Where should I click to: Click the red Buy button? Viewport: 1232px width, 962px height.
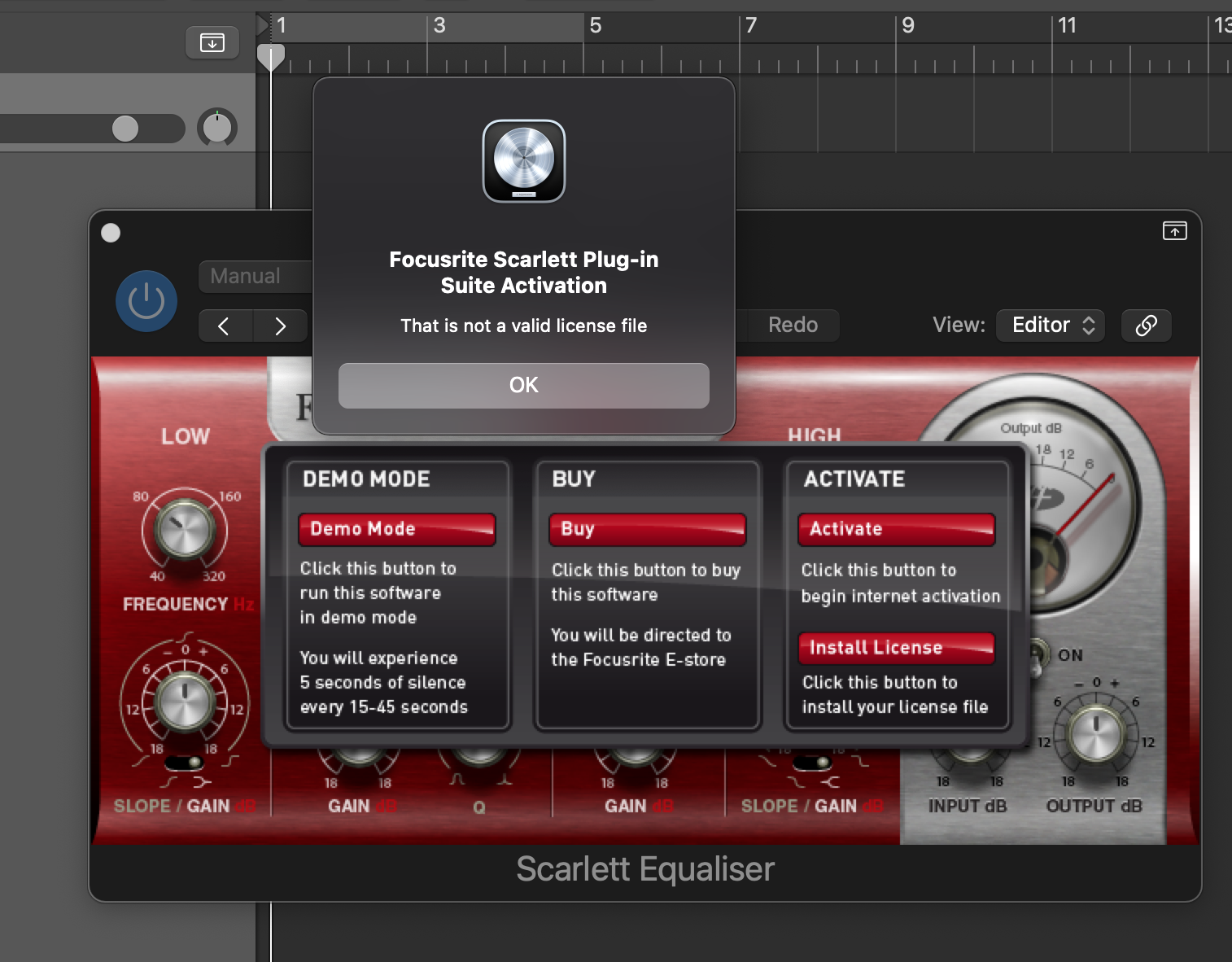pyautogui.click(x=648, y=529)
